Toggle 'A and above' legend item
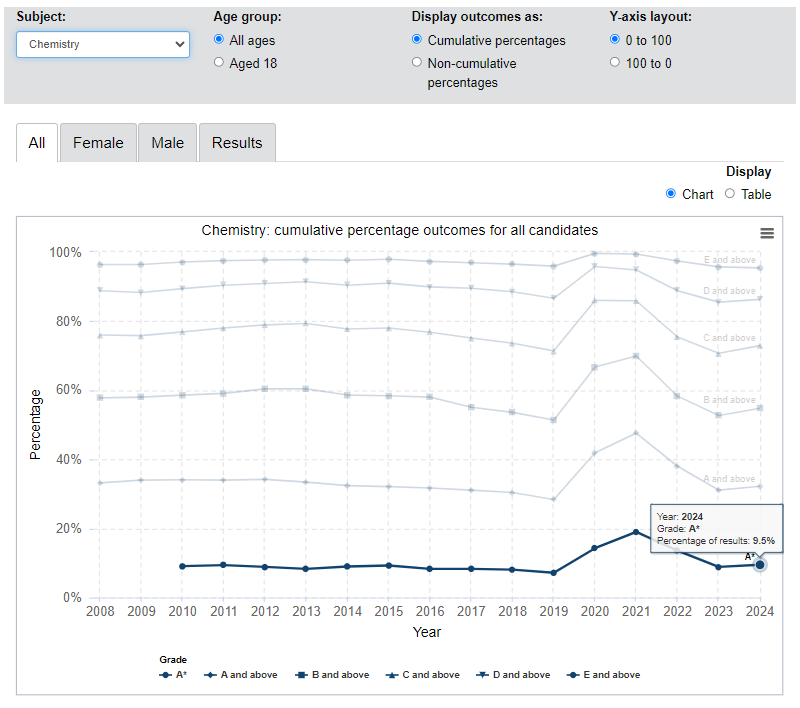800x708 pixels. pyautogui.click(x=240, y=675)
